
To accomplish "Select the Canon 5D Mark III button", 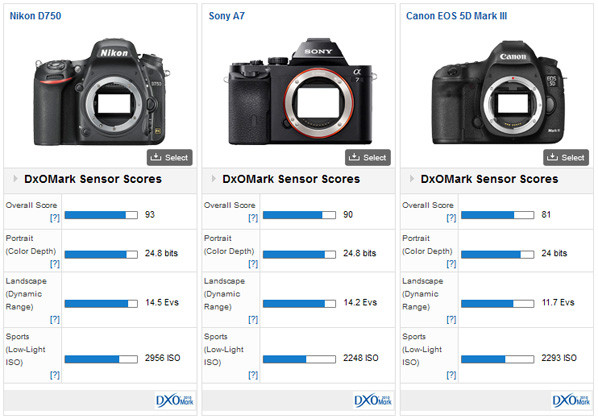I will tap(566, 157).
